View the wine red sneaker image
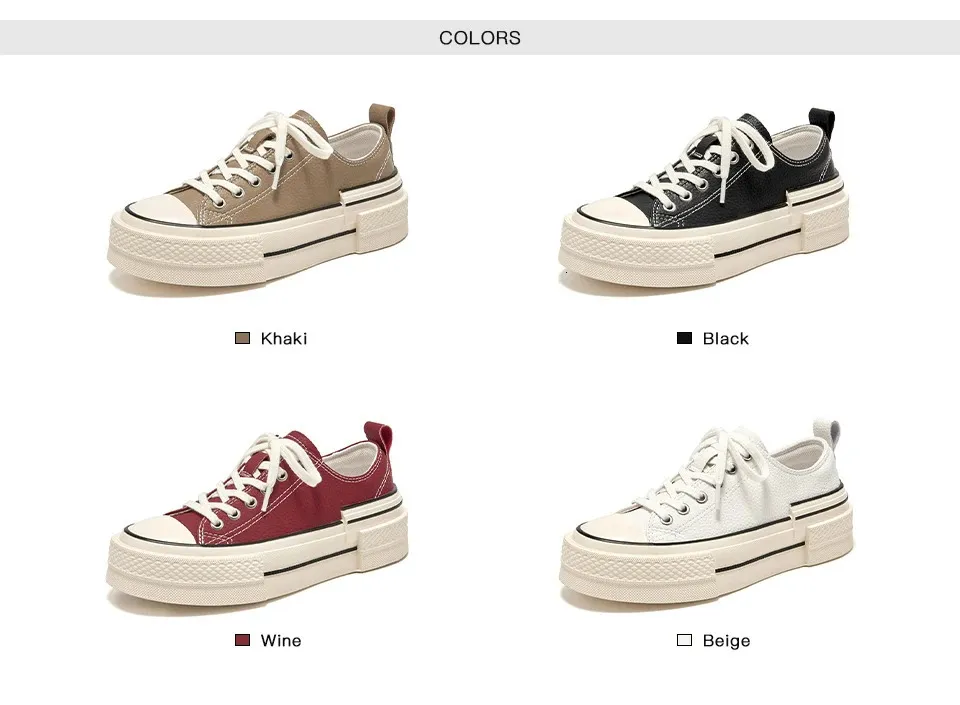Image resolution: width=960 pixels, height=705 pixels. tap(258, 517)
